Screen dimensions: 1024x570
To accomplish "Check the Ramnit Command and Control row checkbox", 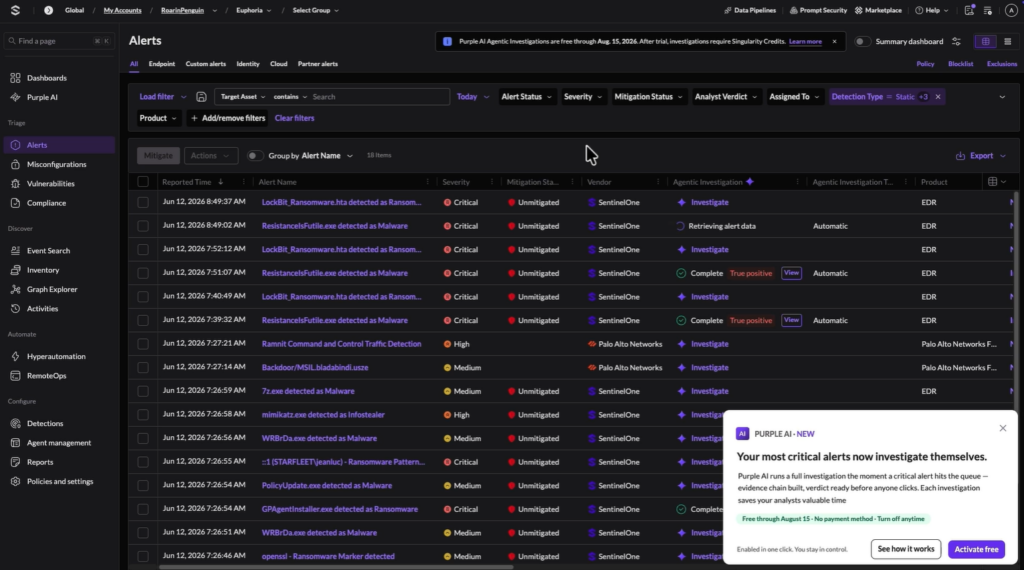I will coord(143,344).
